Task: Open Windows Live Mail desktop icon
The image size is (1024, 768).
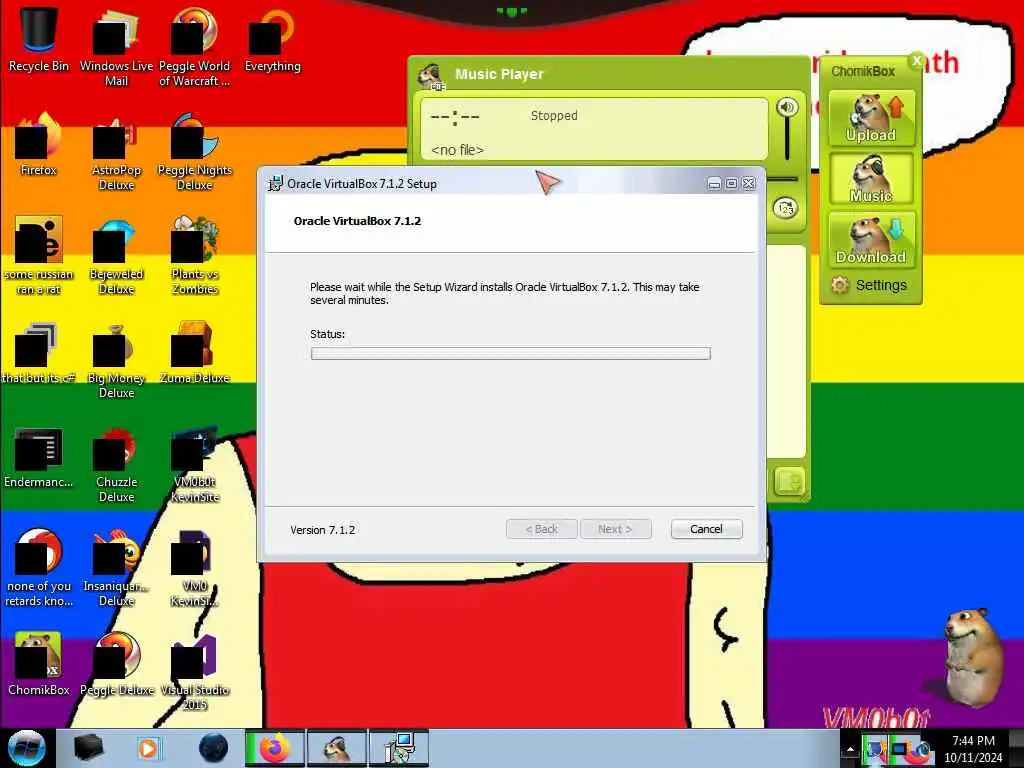Action: click(116, 47)
